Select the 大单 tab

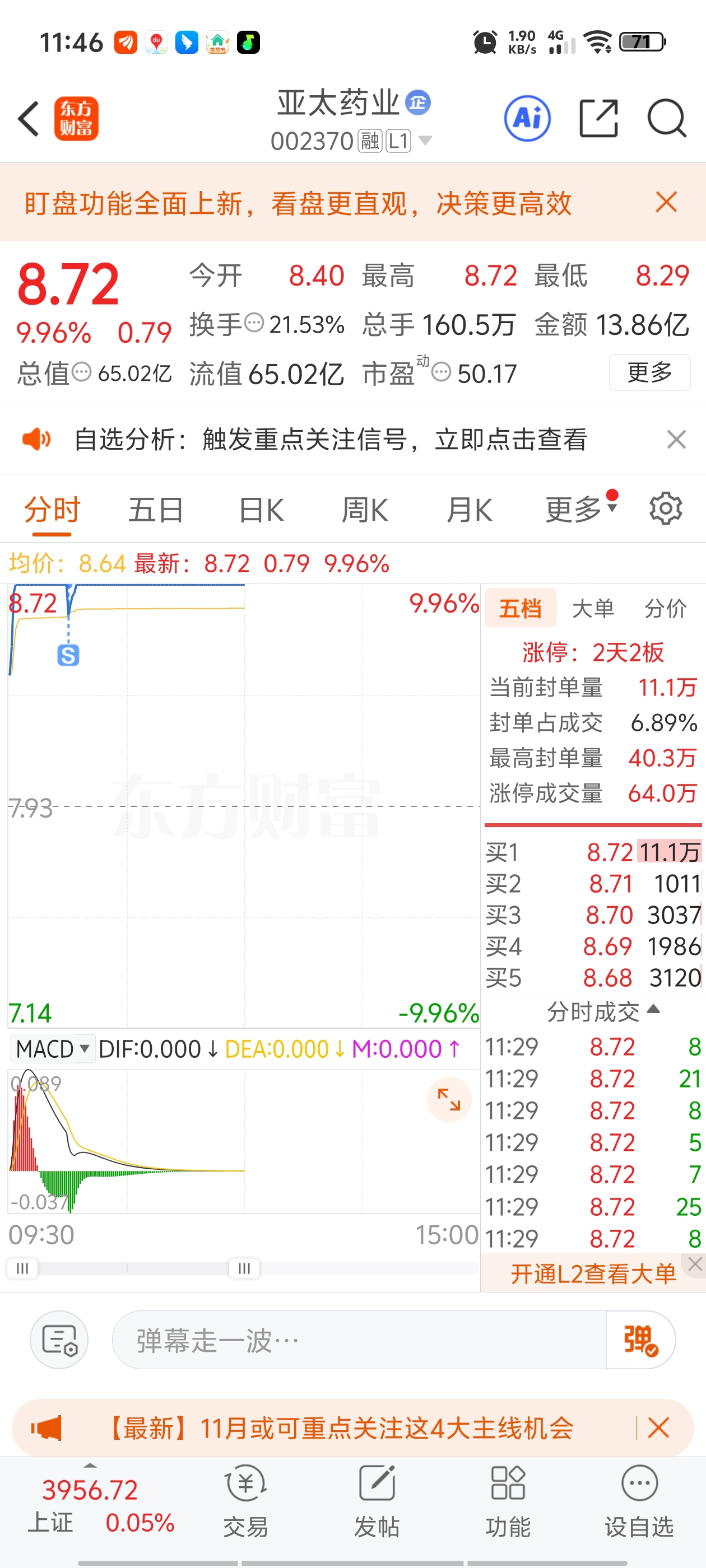(593, 608)
